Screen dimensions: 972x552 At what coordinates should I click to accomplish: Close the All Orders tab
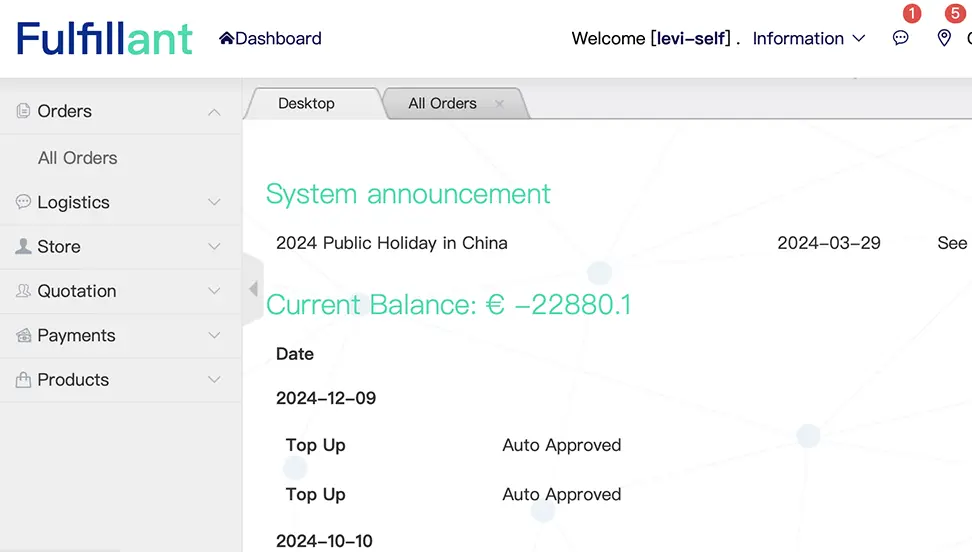(x=499, y=104)
